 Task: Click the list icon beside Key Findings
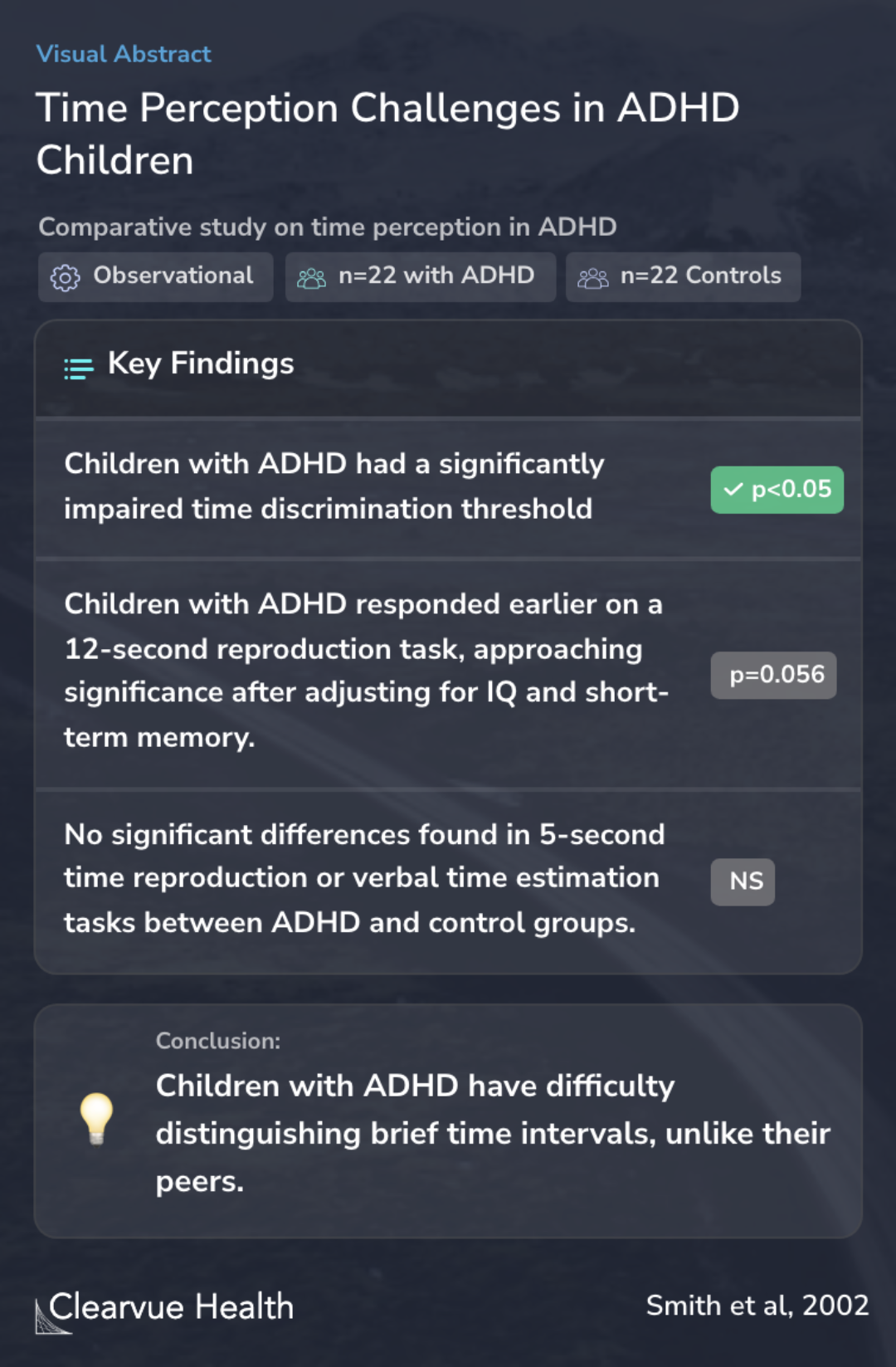pyautogui.click(x=79, y=369)
